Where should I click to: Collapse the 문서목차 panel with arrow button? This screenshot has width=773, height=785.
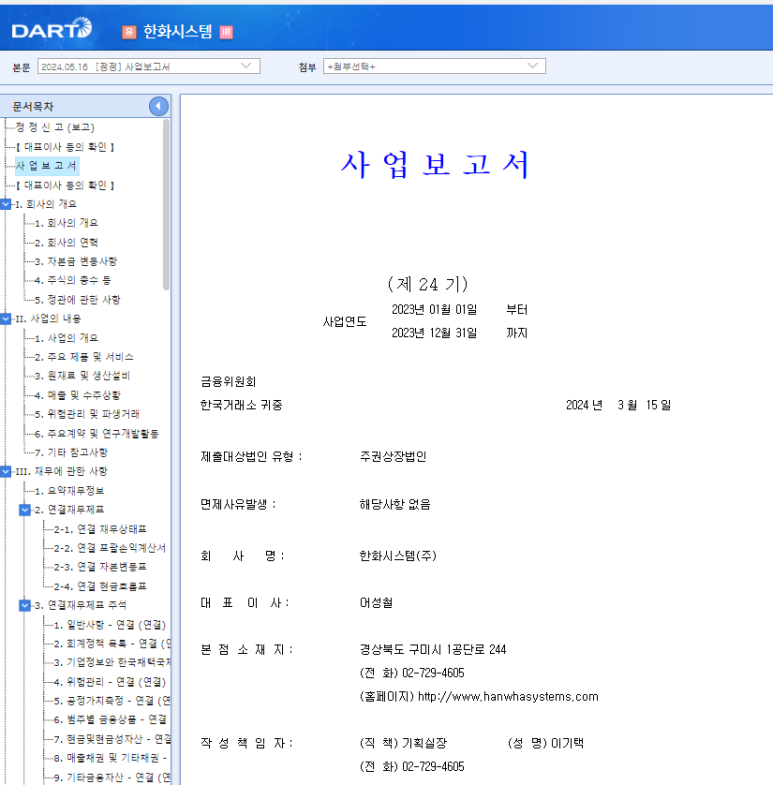point(159,106)
